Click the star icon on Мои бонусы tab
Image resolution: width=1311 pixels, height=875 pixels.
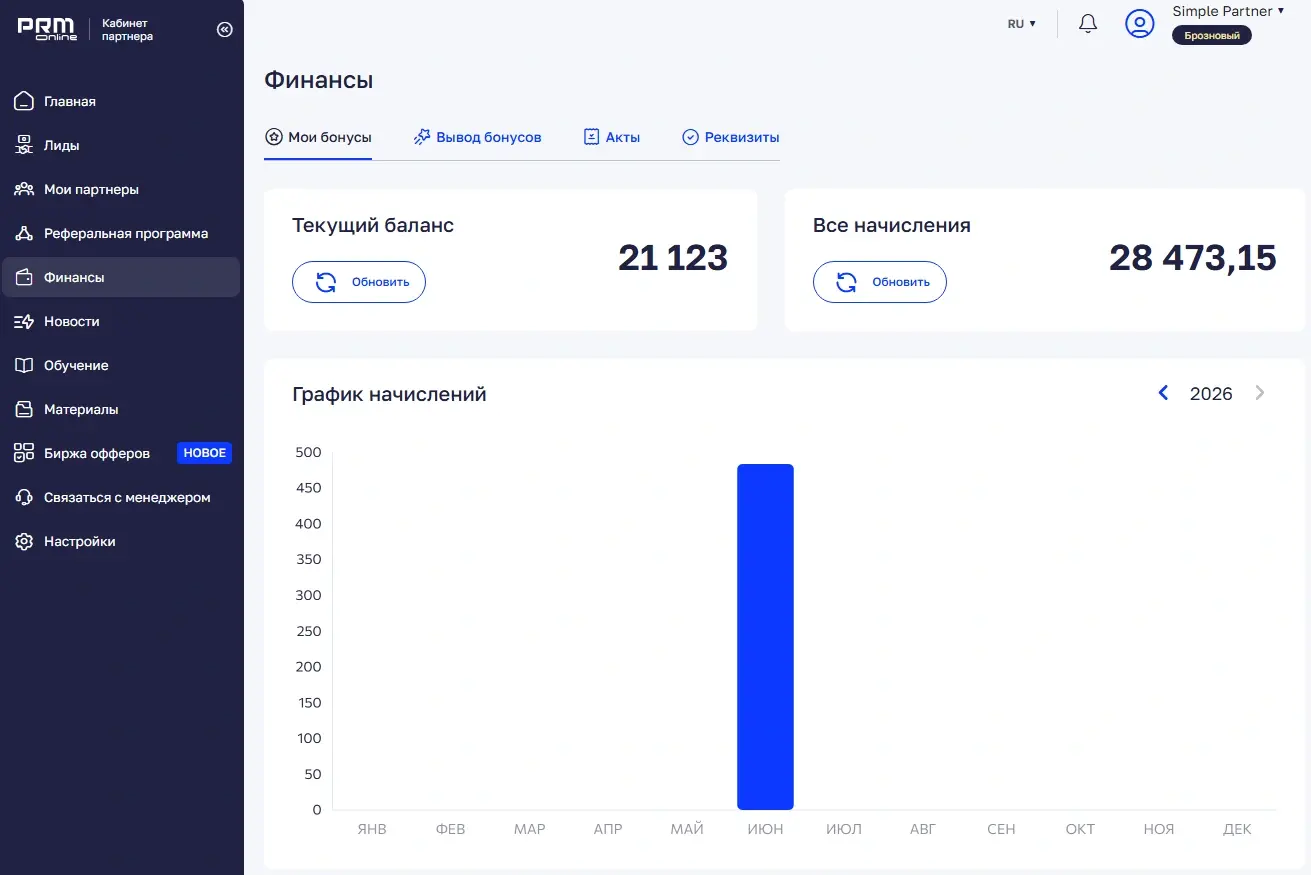click(x=273, y=137)
